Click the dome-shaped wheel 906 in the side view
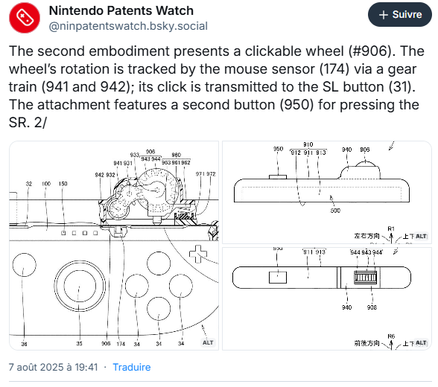Image resolution: width=438 pixels, height=387 pixels. 365,164
